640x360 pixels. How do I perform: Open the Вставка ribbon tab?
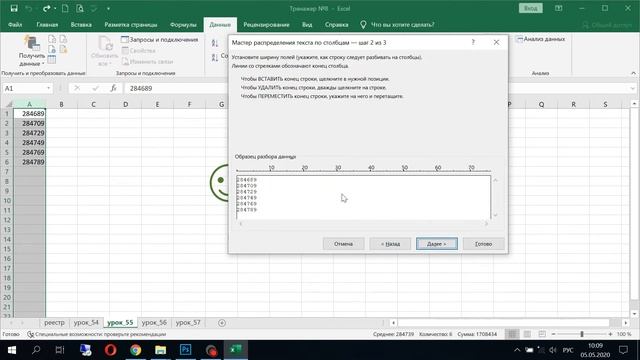(x=81, y=24)
